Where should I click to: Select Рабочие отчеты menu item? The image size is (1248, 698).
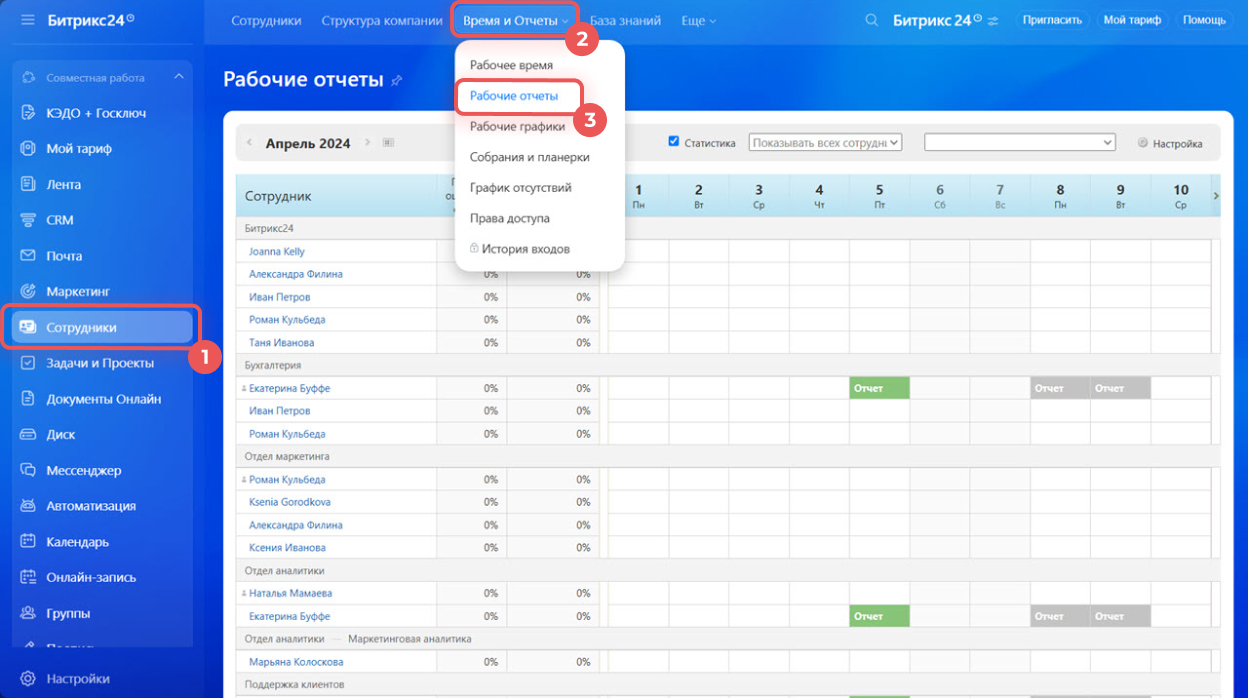pyautogui.click(x=514, y=96)
